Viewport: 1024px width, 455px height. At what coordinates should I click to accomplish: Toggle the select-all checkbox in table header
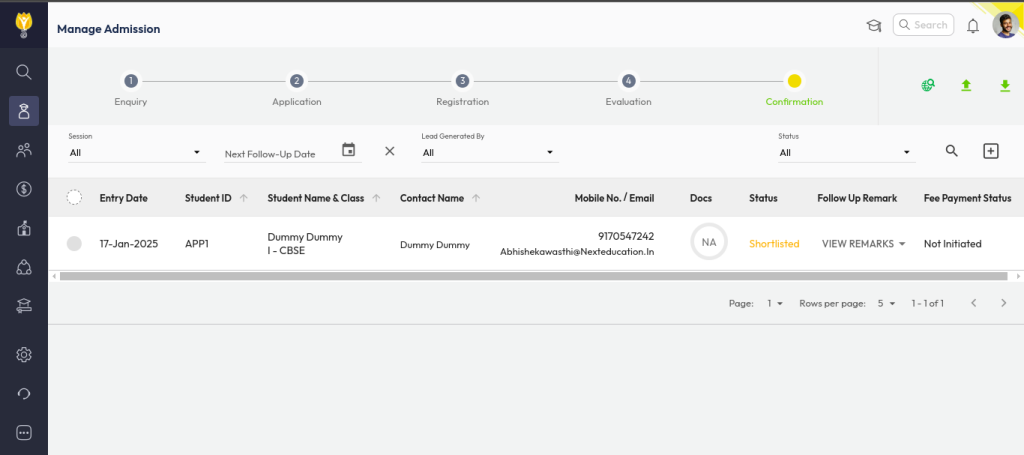point(74,198)
